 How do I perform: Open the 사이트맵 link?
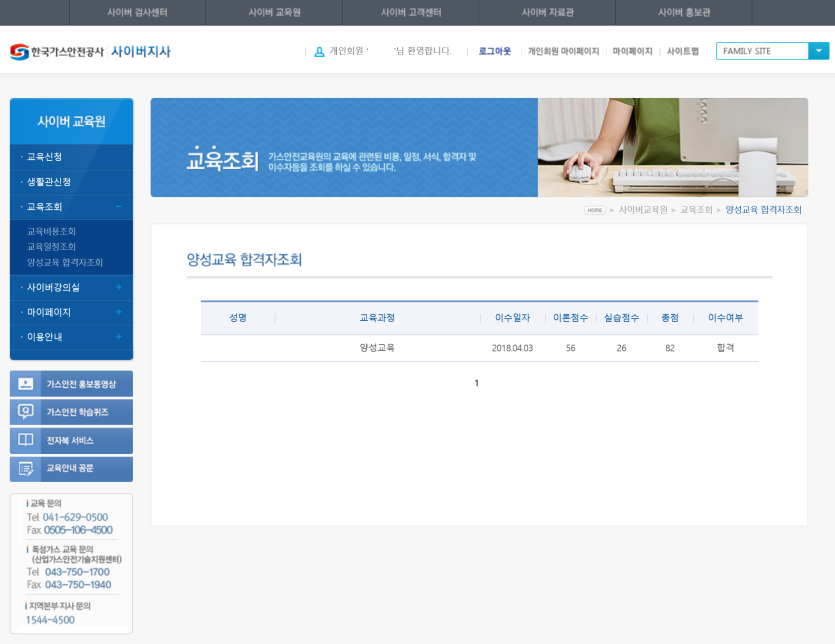pos(683,51)
